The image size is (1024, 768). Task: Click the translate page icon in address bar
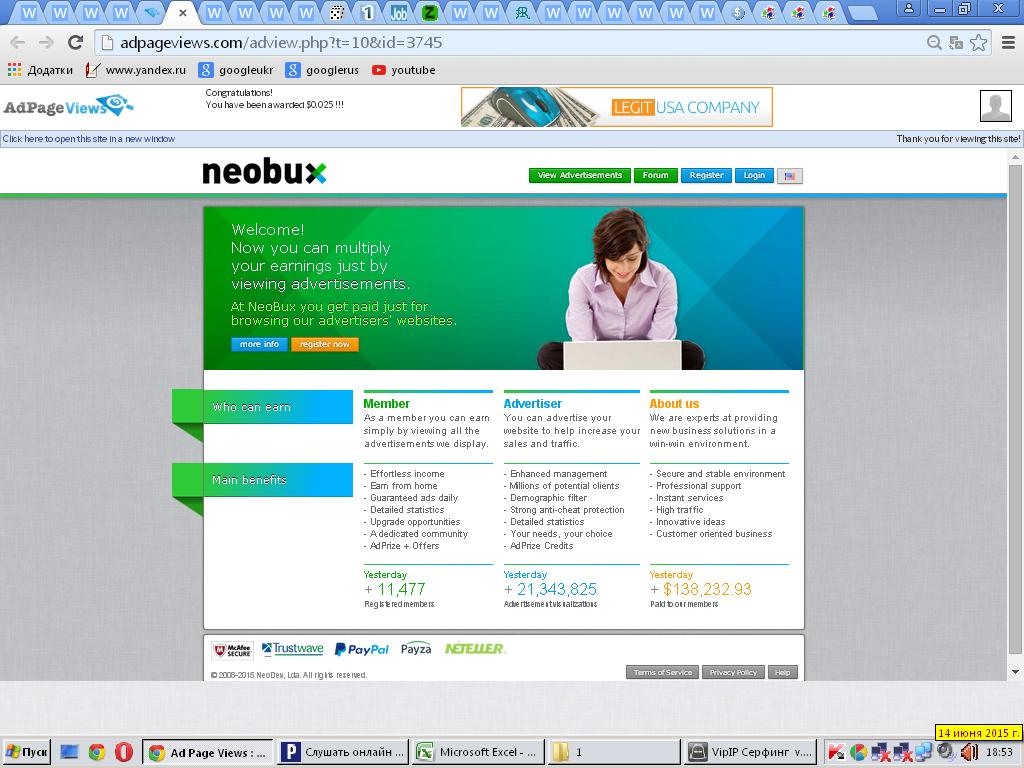[956, 43]
